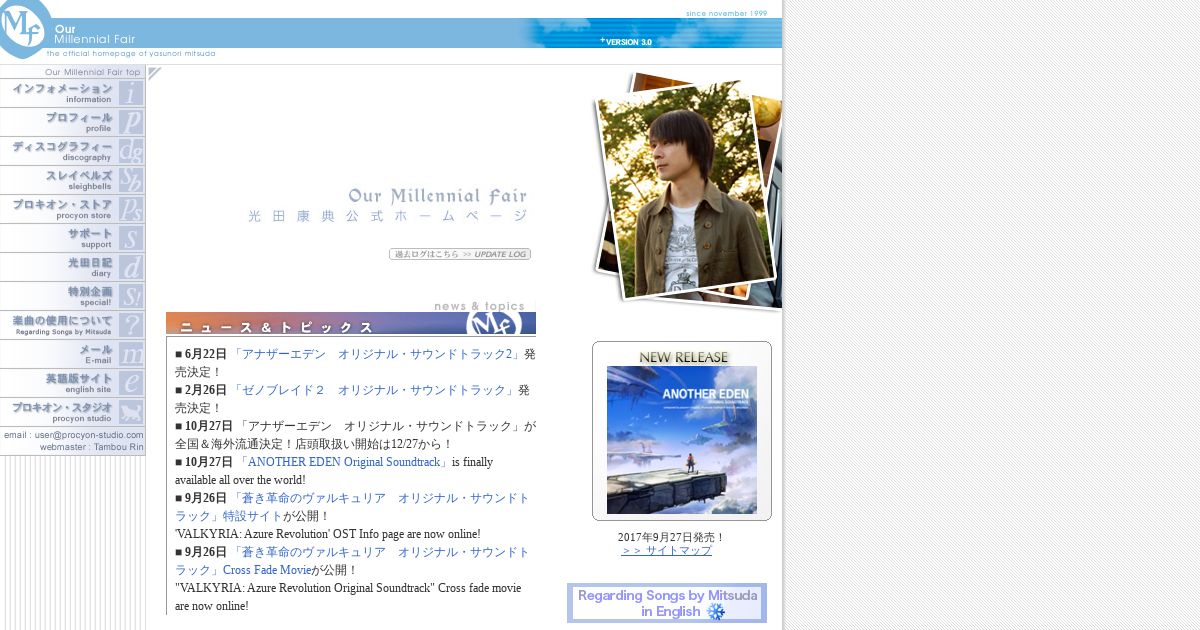This screenshot has height=630, width=1200.
Task: Open the Support 's' sidebar icon
Action: point(131,238)
